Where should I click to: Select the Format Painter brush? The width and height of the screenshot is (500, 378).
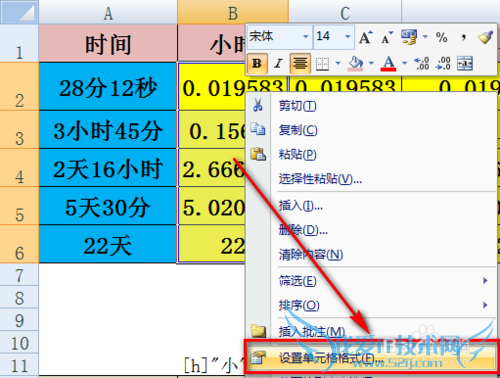485,37
